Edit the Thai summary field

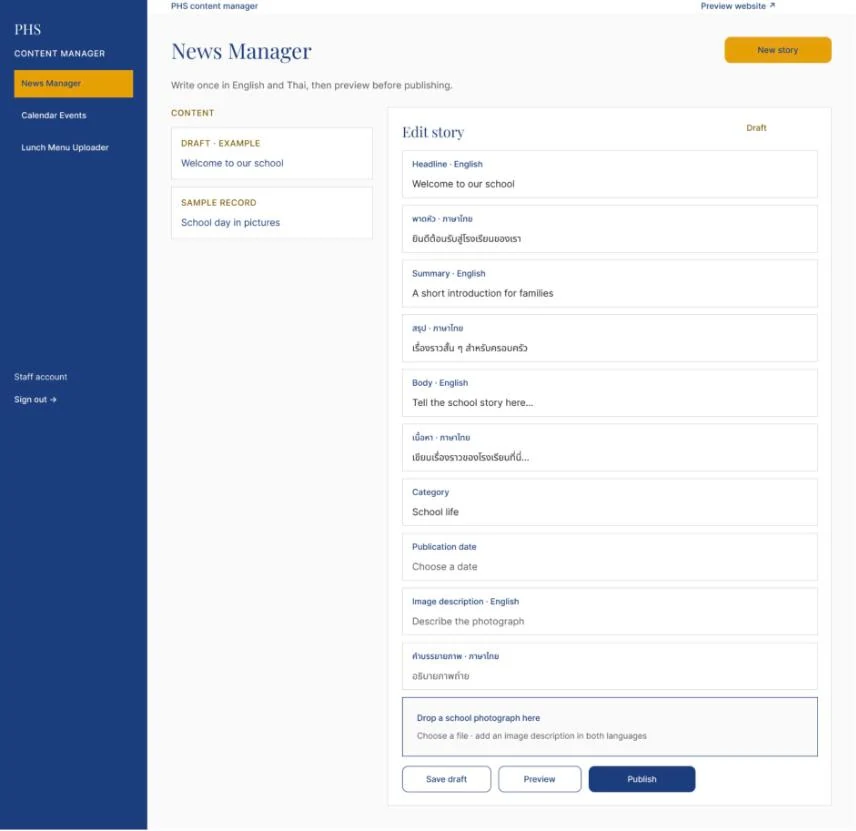click(609, 338)
